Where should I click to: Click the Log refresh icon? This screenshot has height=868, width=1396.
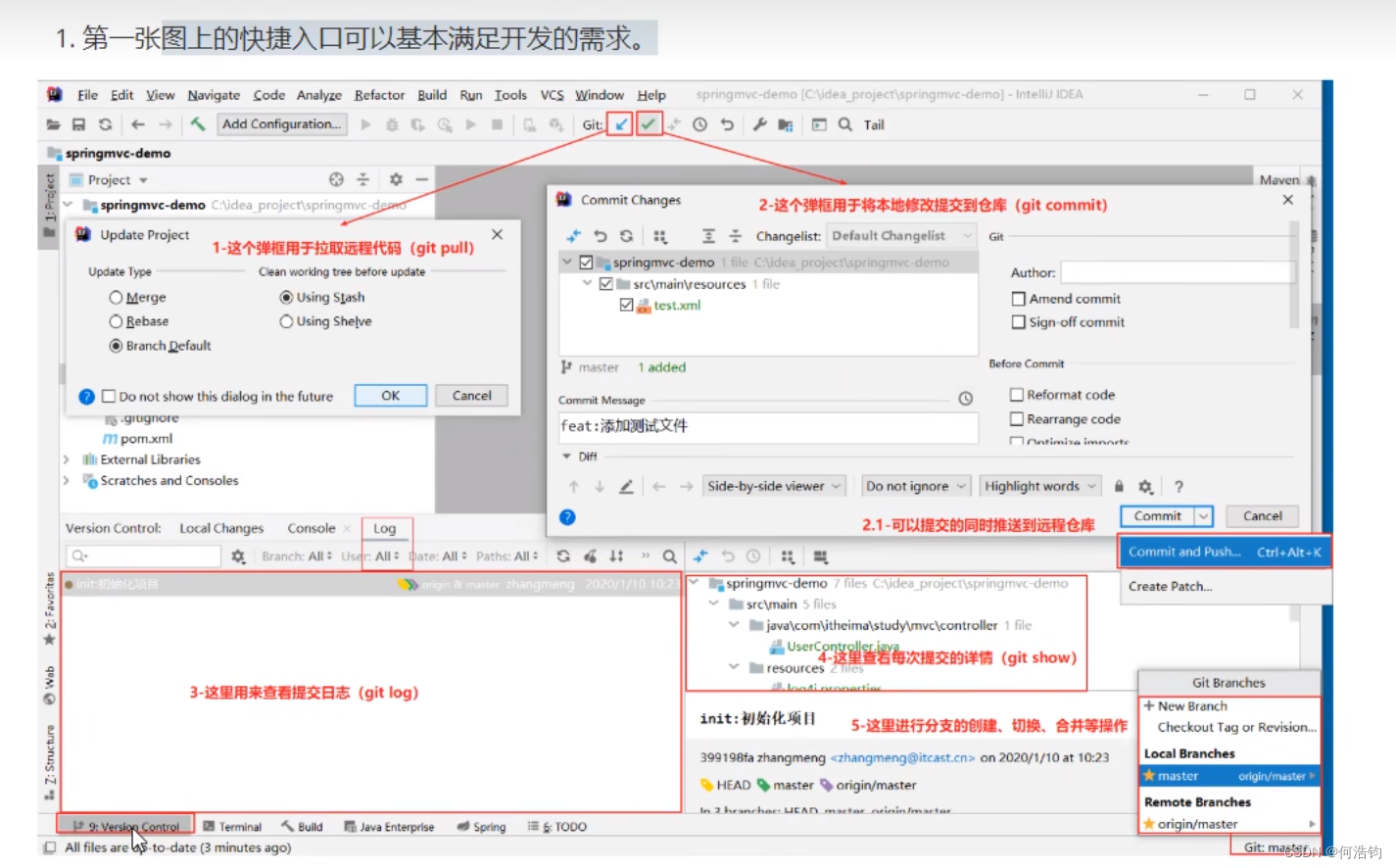coord(563,556)
